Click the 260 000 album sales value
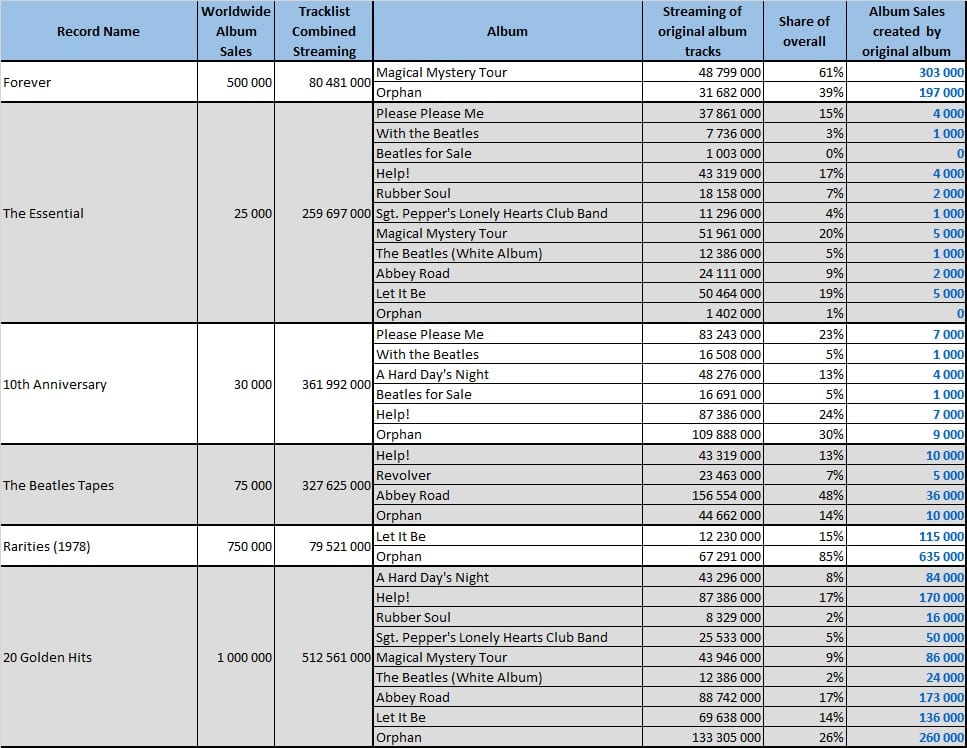Image resolution: width=967 pixels, height=748 pixels. [906, 737]
